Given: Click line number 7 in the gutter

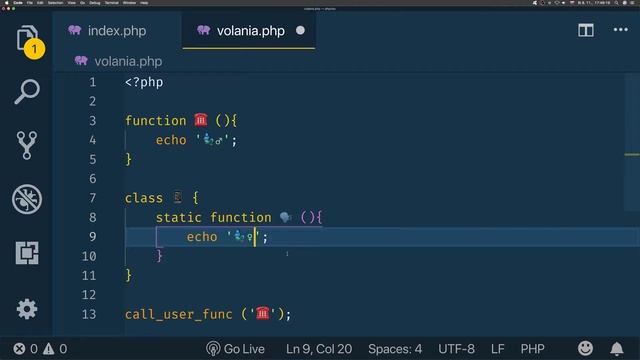Looking at the screenshot, I should [x=93, y=198].
